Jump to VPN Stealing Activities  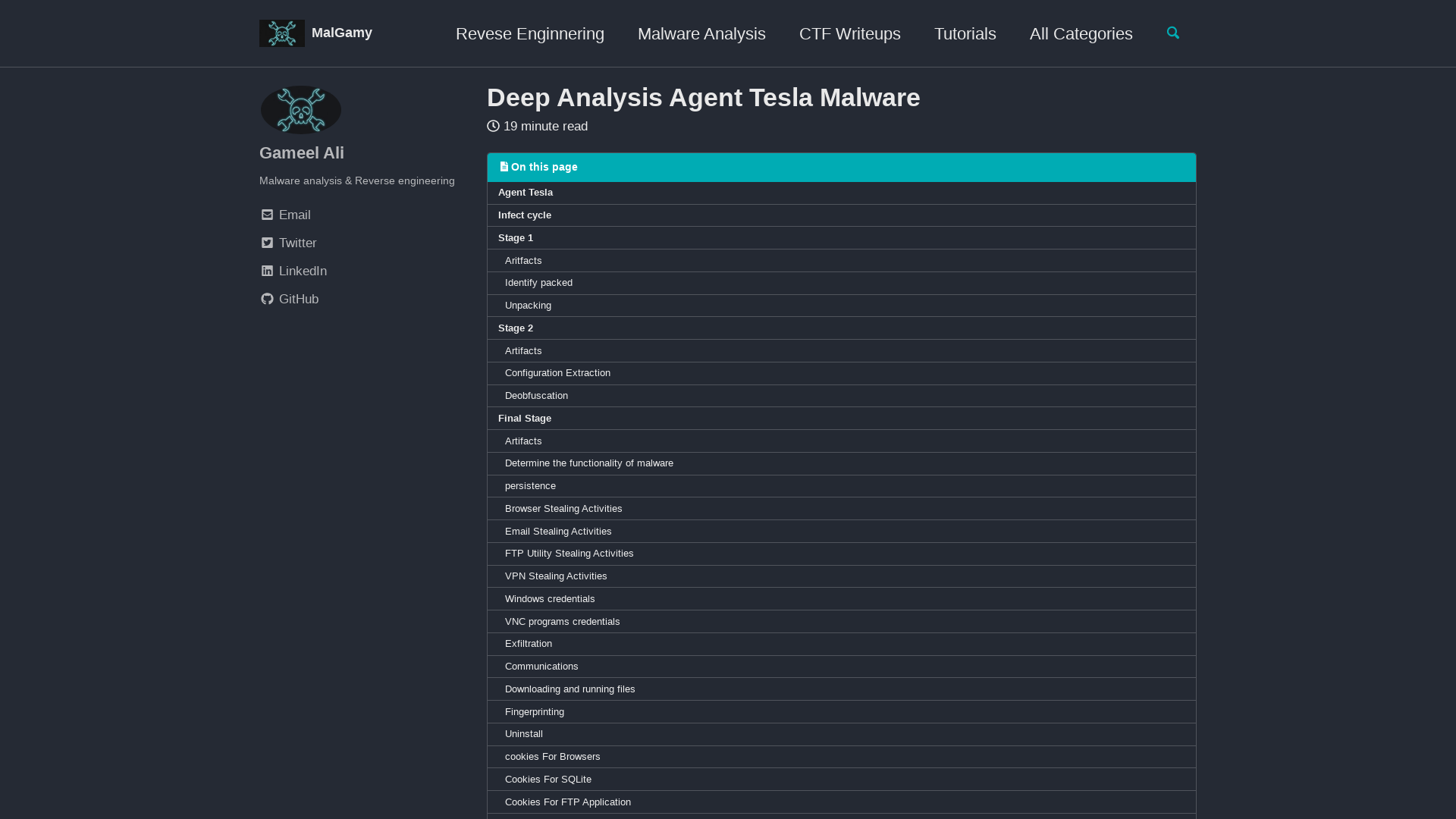click(842, 576)
